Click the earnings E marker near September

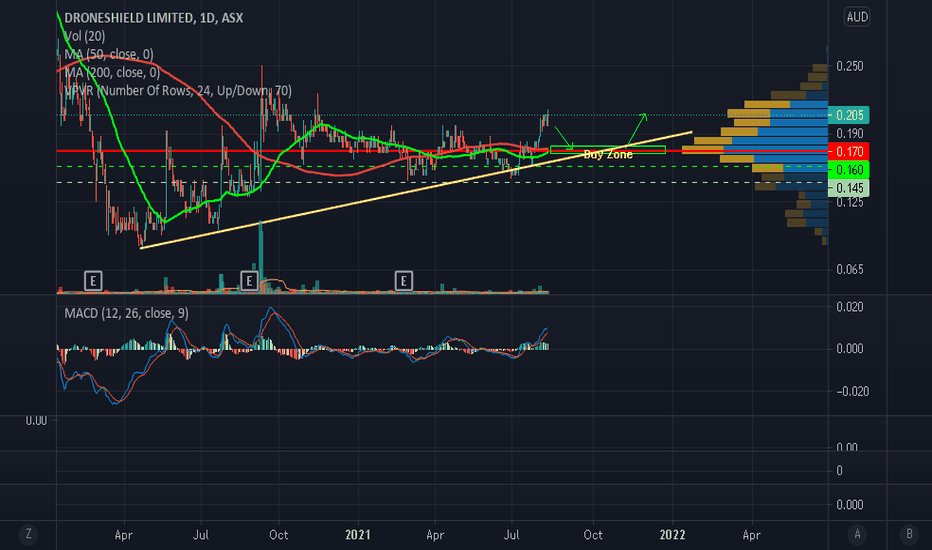tap(249, 281)
